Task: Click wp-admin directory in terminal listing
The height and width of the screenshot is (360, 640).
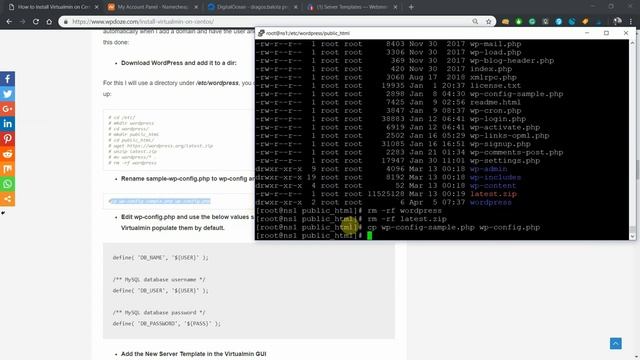Action: tap(489, 169)
